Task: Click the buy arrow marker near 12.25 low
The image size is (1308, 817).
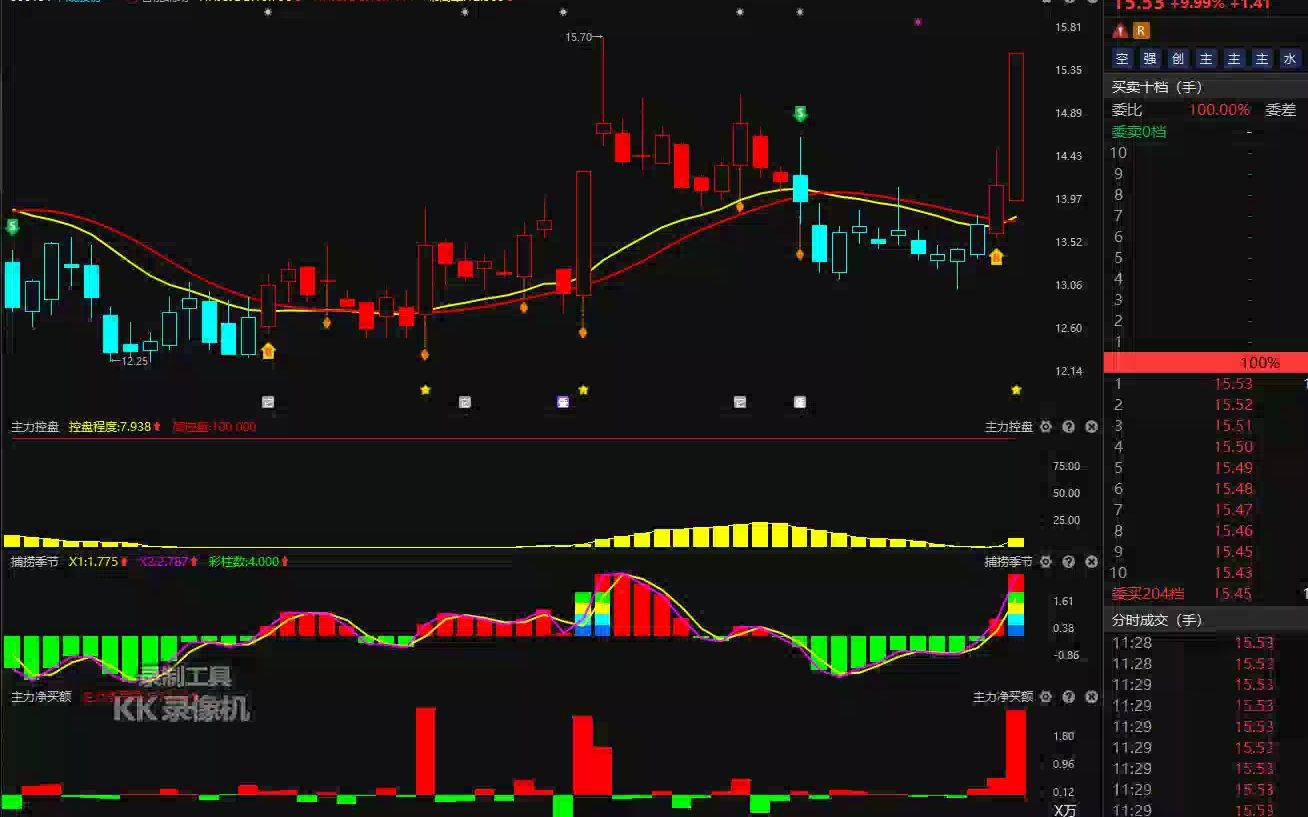Action: 268,351
